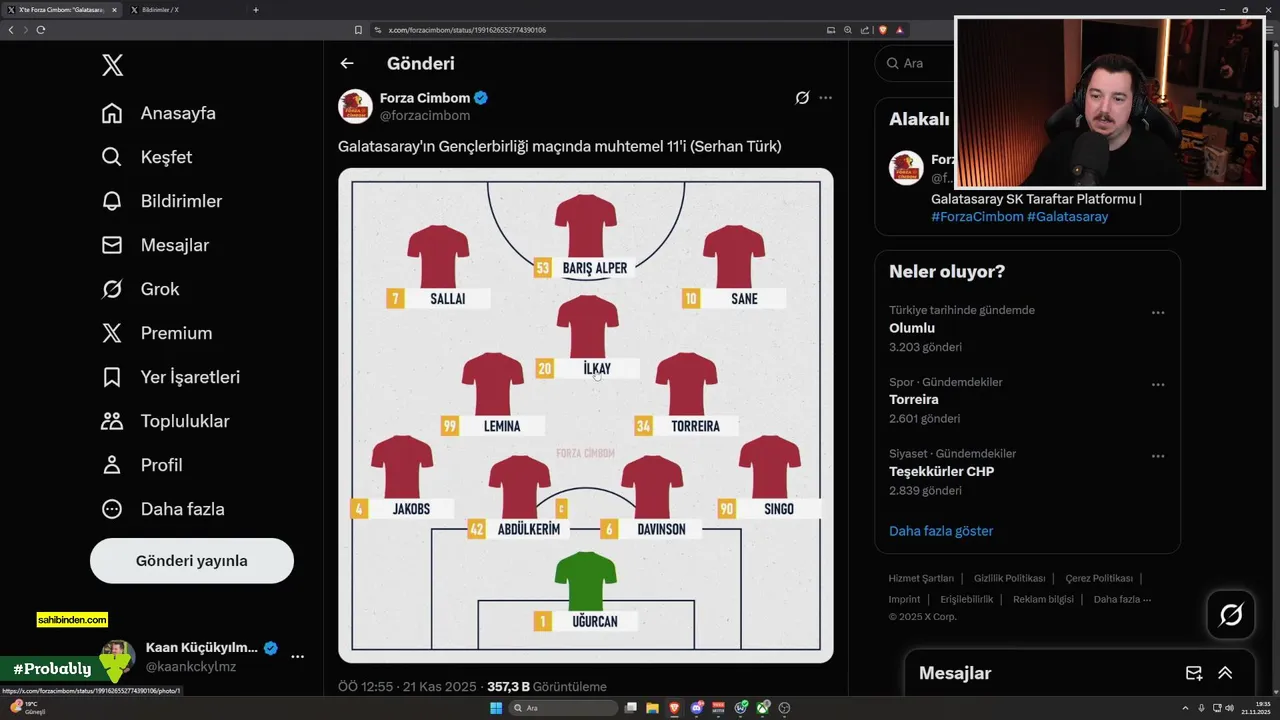The width and height of the screenshot is (1280, 720).
Task: Click the Brave Shields lion icon
Action: point(883,30)
